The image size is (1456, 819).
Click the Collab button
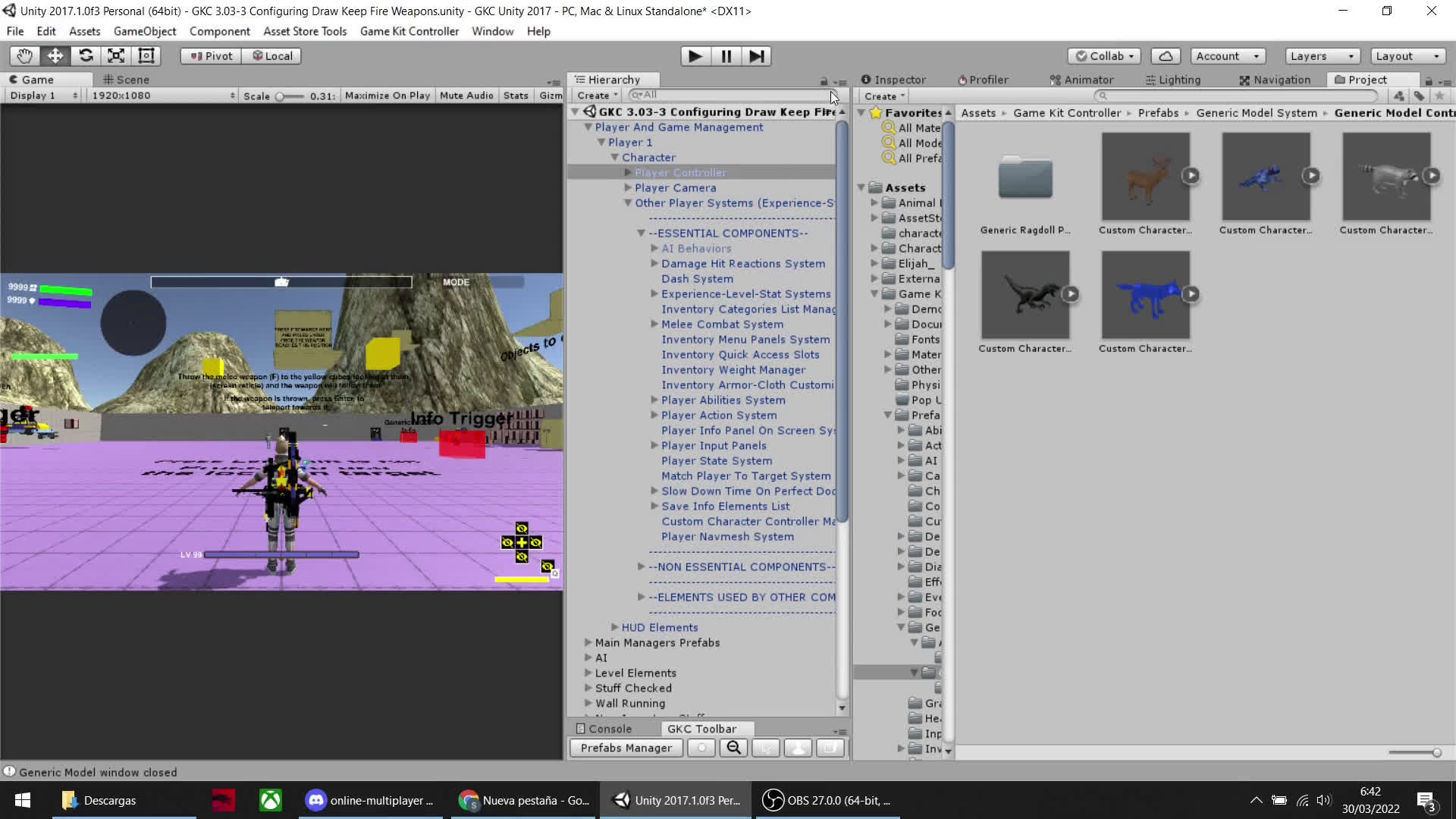[1104, 55]
